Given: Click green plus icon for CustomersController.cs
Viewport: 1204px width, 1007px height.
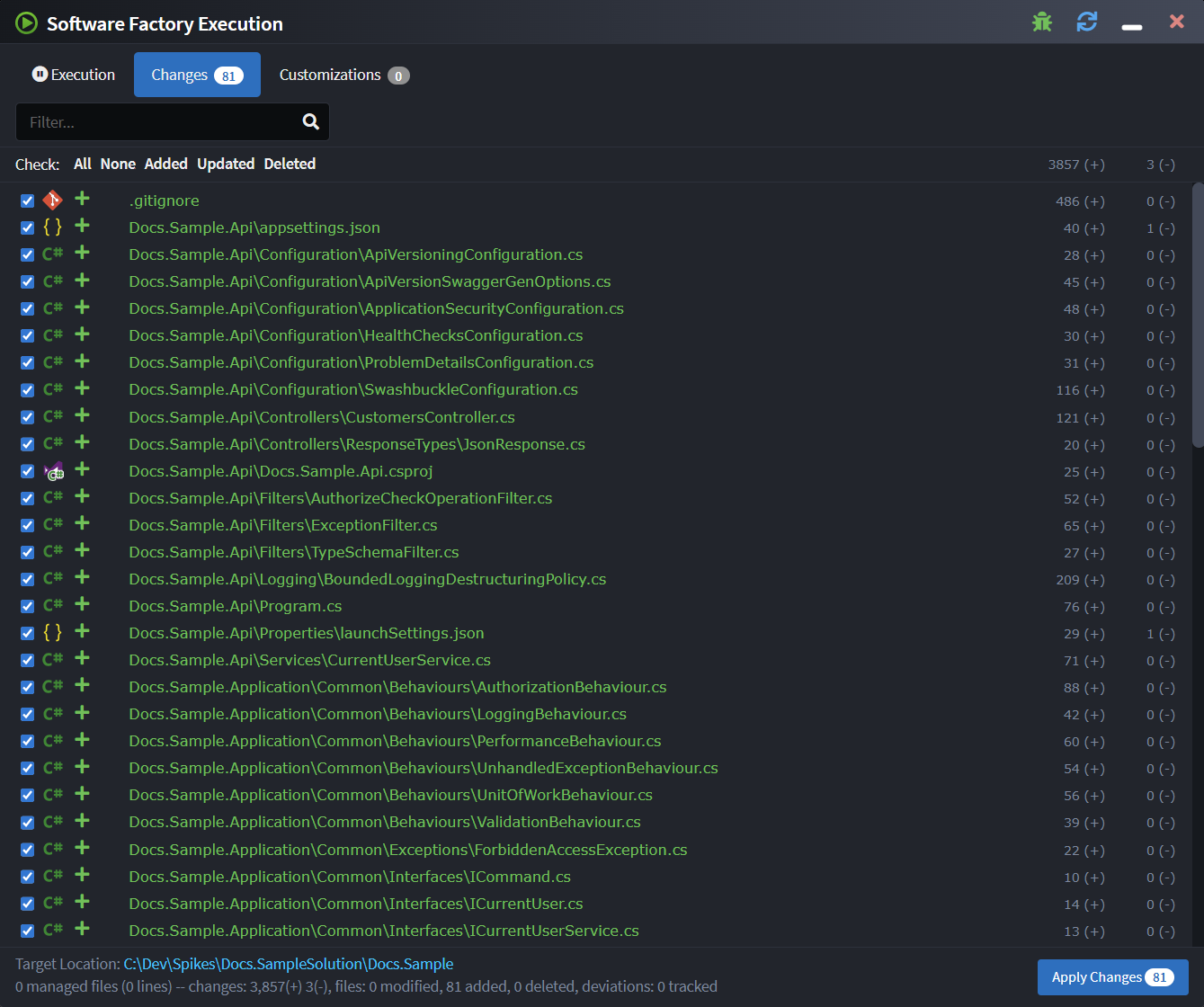Looking at the screenshot, I should (x=82, y=415).
